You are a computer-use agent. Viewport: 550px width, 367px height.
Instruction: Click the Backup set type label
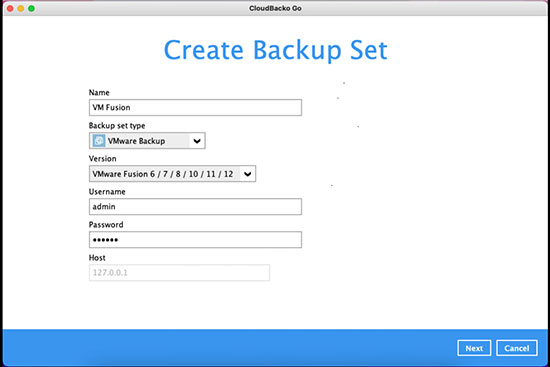point(117,126)
